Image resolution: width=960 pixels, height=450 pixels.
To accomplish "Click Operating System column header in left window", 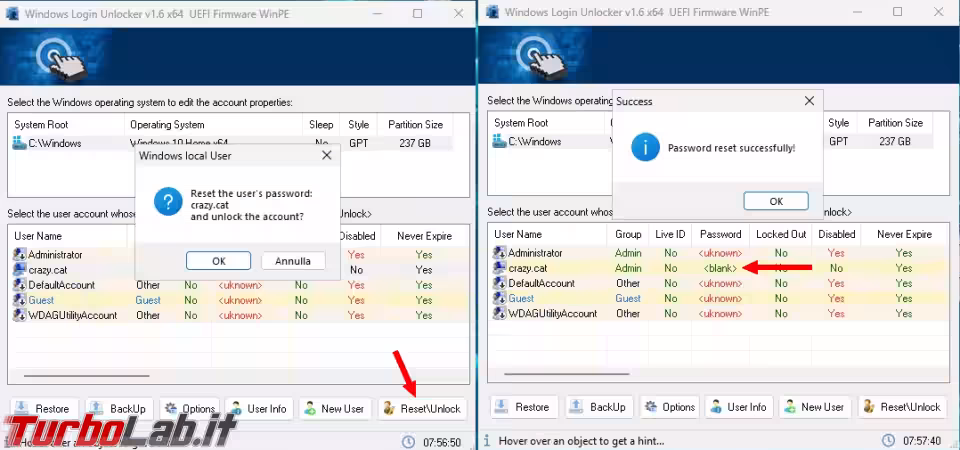I will (213, 124).
